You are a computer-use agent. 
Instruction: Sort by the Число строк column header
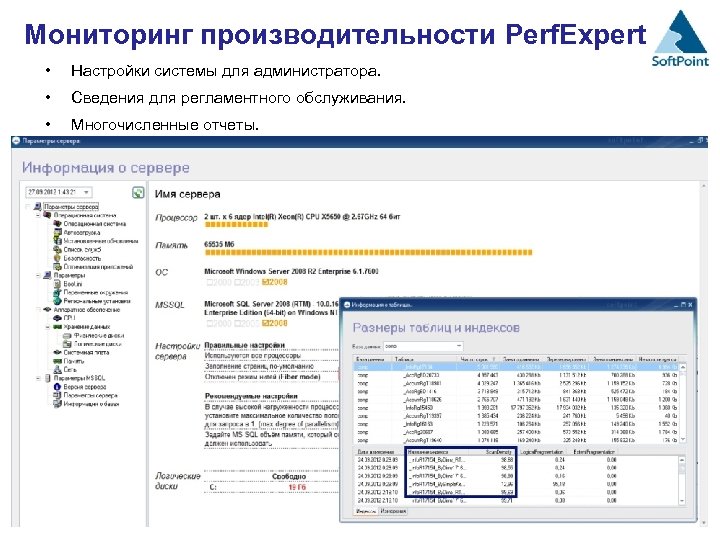478,359
